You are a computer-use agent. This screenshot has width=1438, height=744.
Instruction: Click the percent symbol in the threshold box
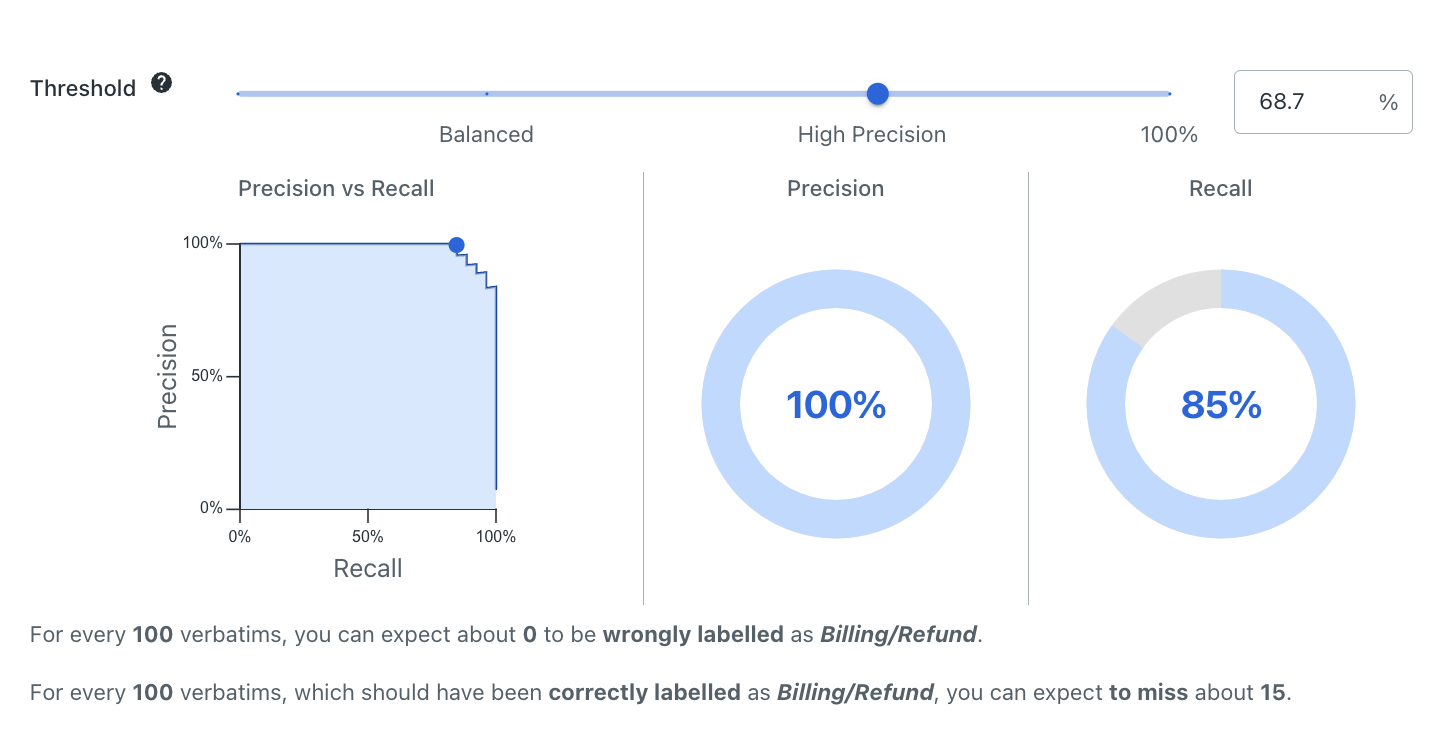pyautogui.click(x=1388, y=102)
